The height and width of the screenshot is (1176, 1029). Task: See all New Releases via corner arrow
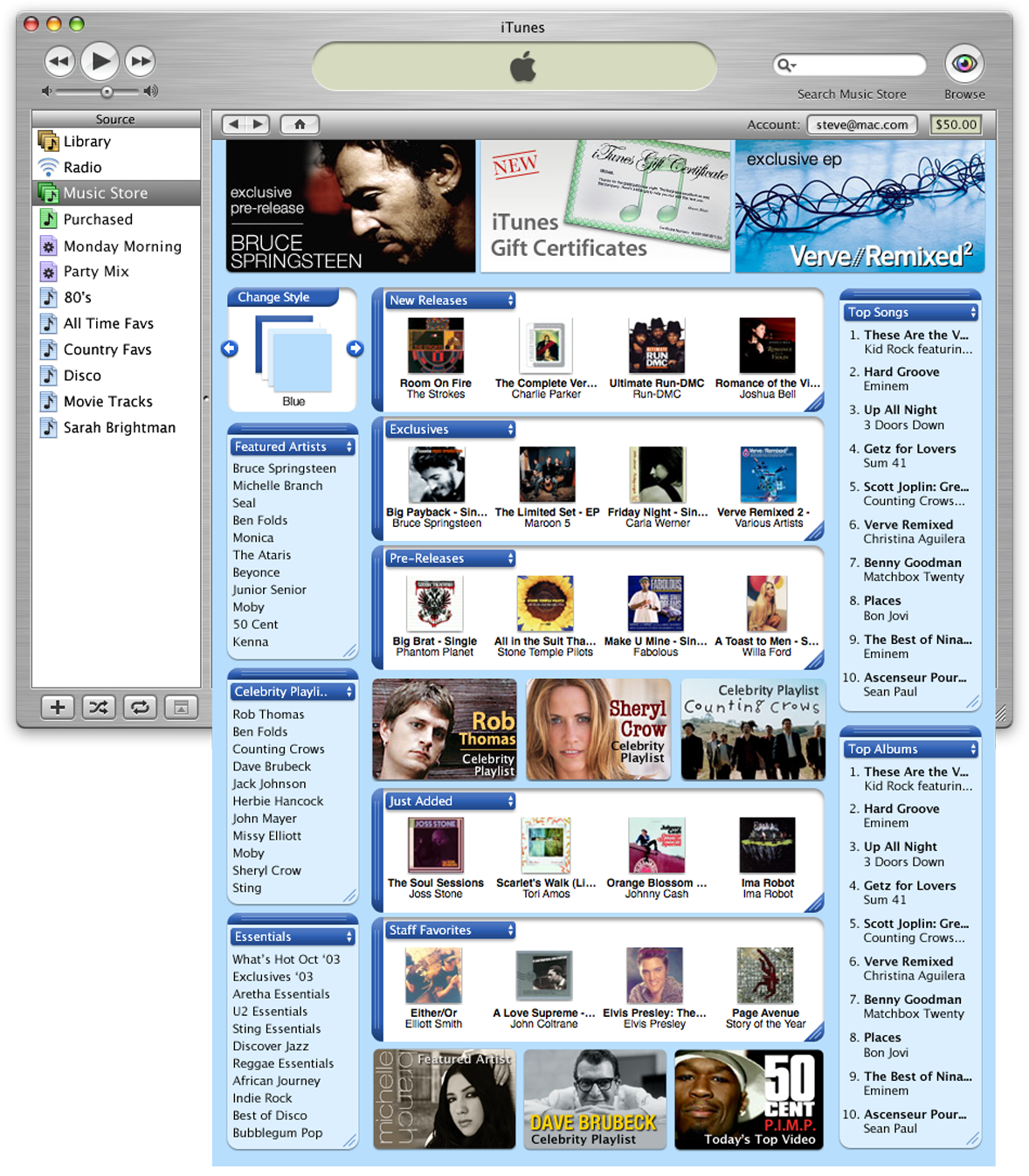(x=814, y=403)
